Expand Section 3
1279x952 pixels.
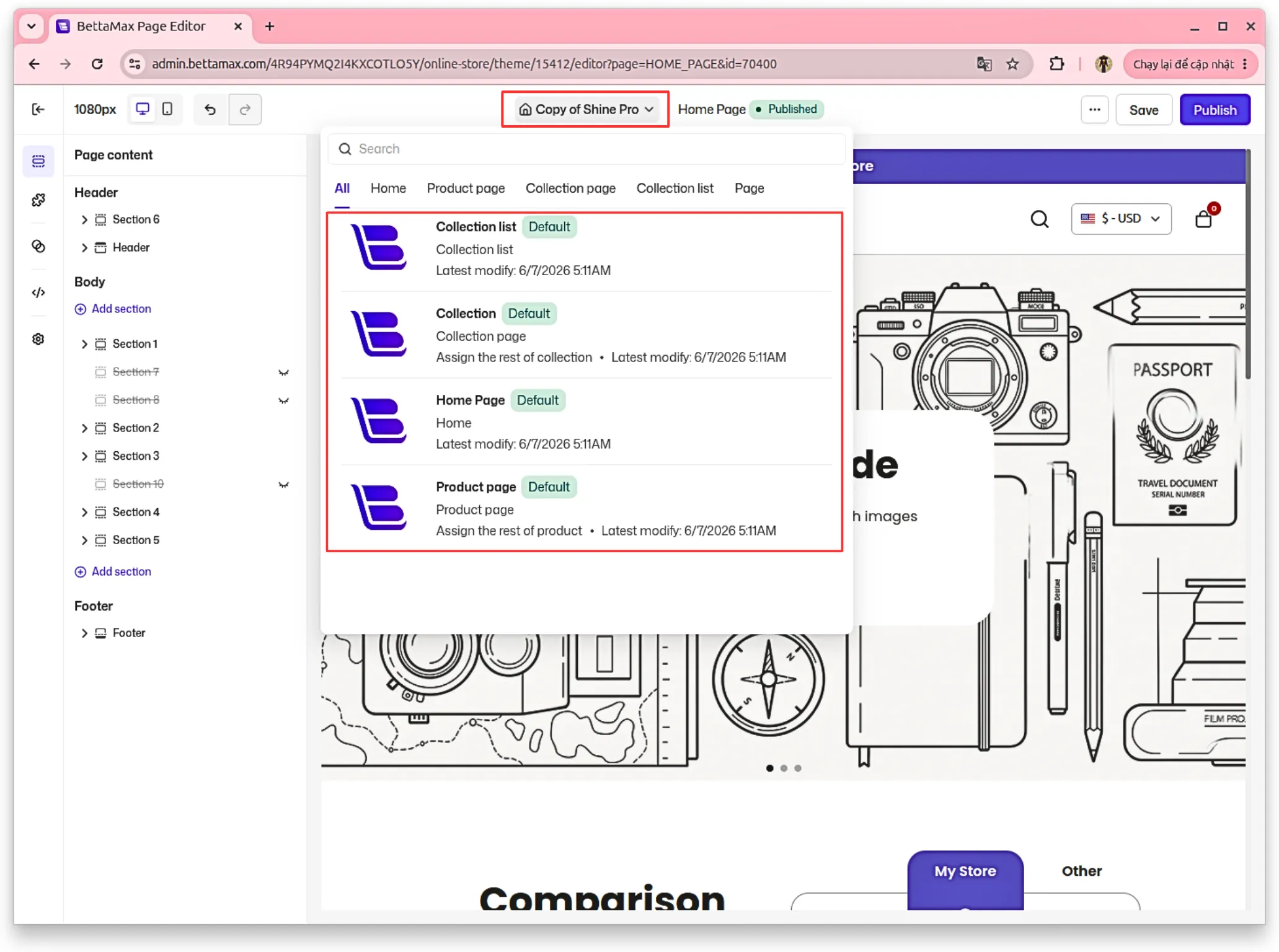(x=84, y=456)
